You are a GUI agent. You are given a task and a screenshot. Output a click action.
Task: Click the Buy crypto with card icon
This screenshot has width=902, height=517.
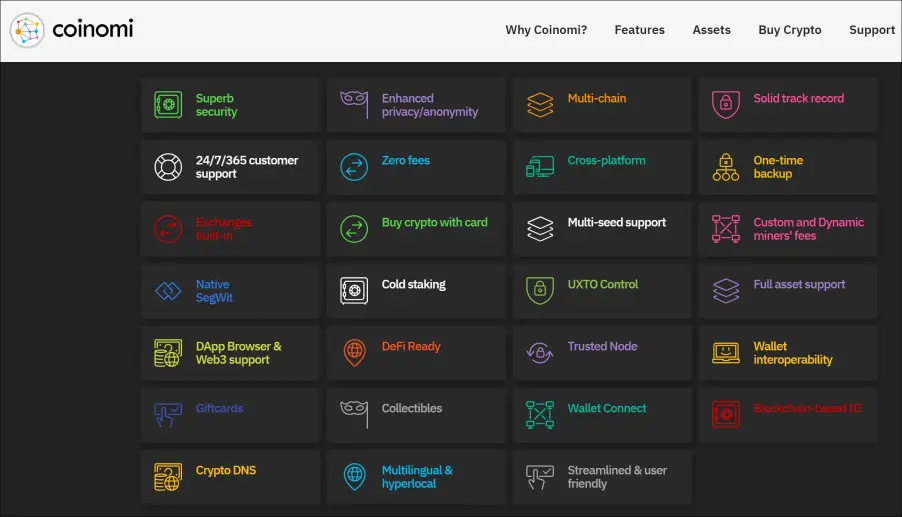point(354,229)
